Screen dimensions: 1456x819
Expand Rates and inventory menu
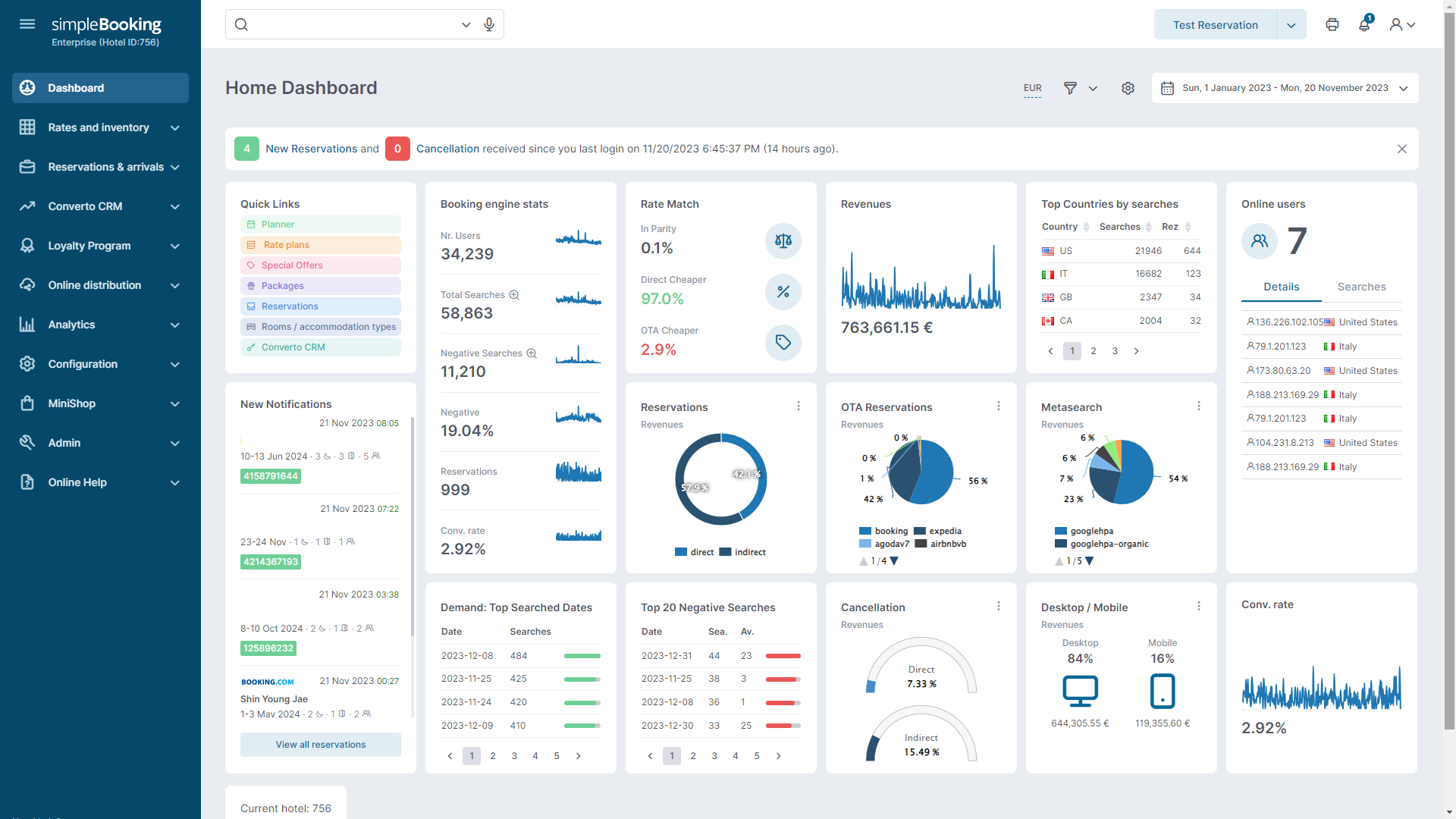point(100,127)
